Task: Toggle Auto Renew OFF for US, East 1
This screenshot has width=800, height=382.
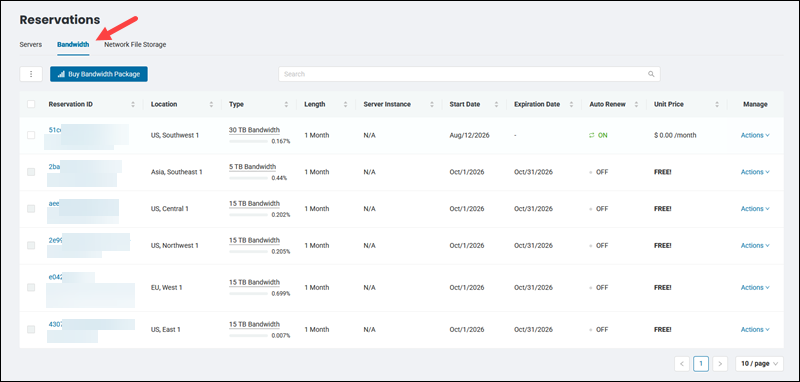Action: point(599,329)
